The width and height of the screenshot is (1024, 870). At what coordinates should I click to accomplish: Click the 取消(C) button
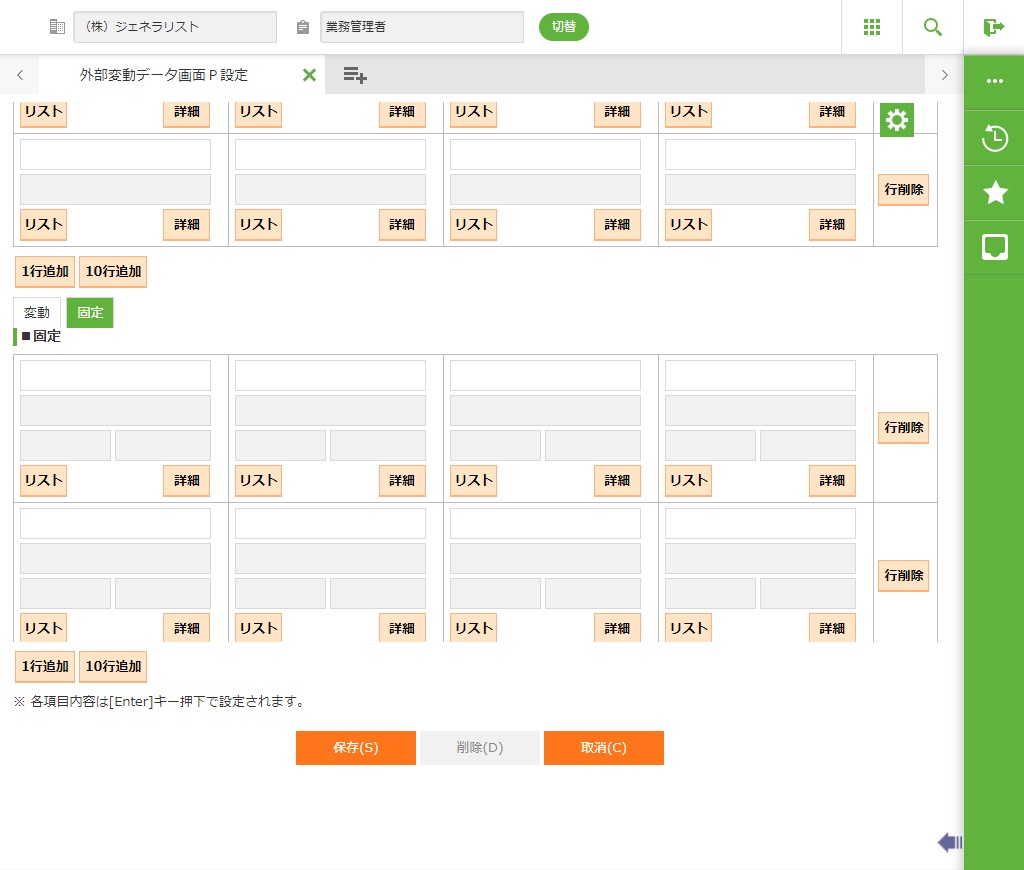coord(603,748)
